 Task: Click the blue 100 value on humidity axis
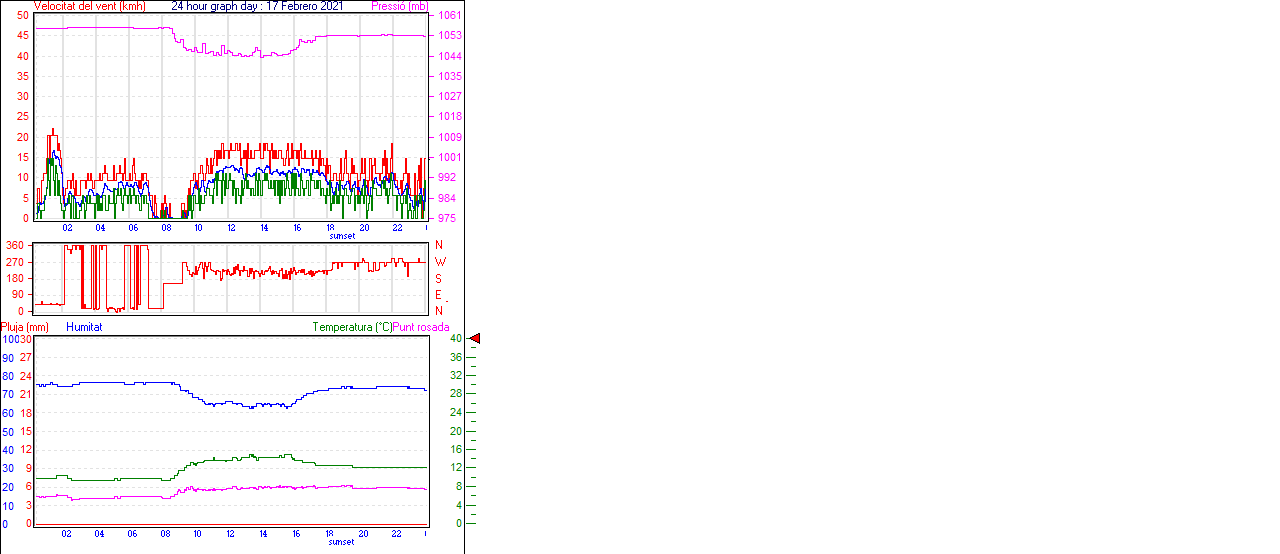pos(9,339)
